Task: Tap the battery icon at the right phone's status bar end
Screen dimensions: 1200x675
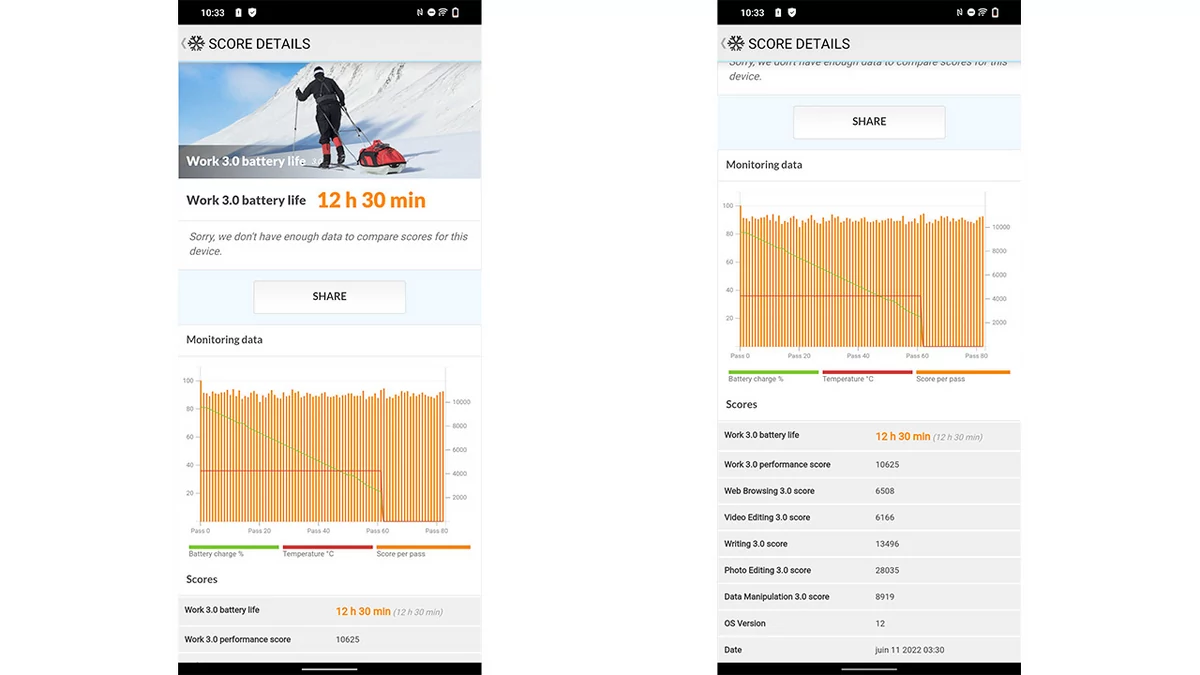Action: [x=996, y=13]
